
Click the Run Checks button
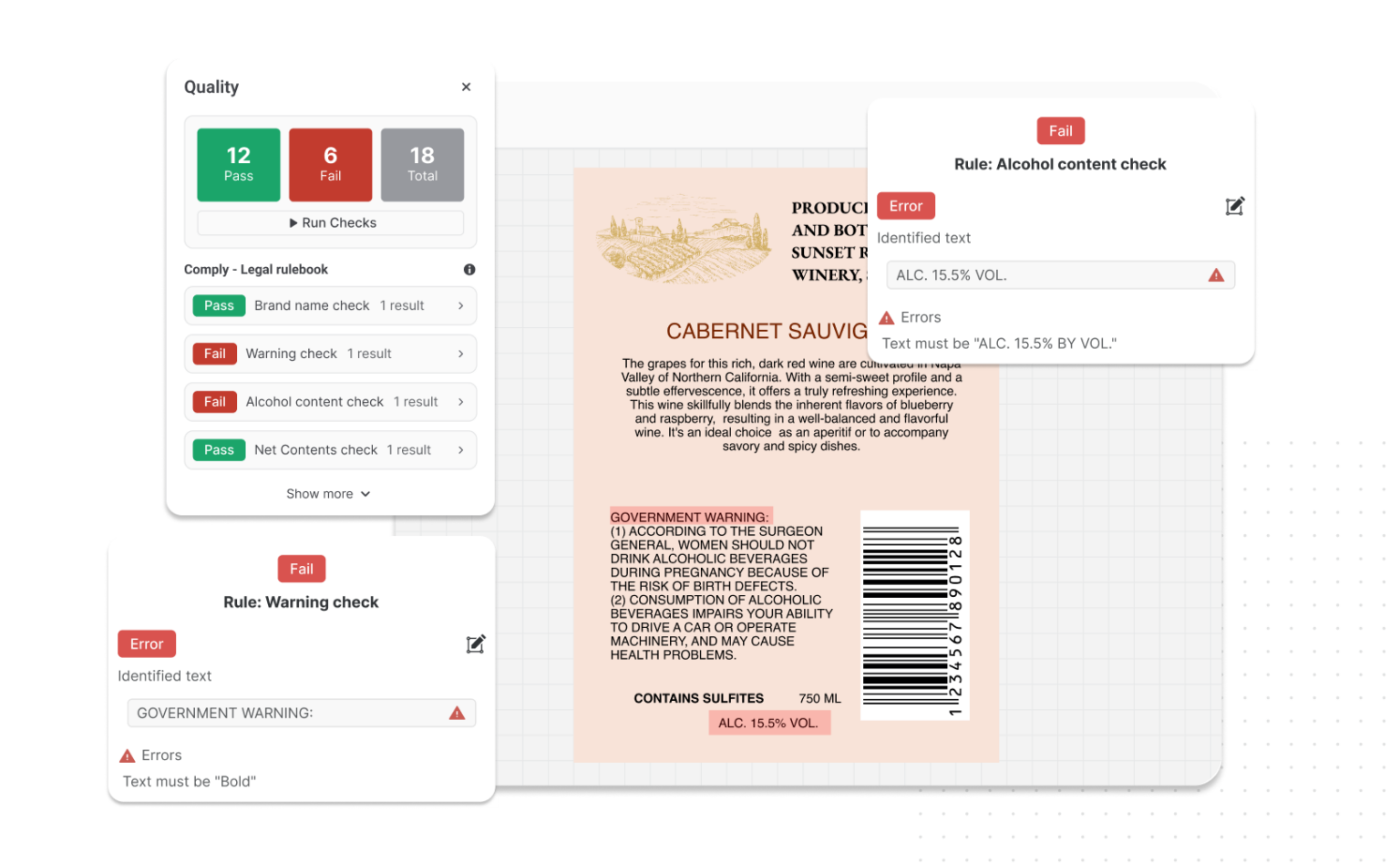click(331, 223)
